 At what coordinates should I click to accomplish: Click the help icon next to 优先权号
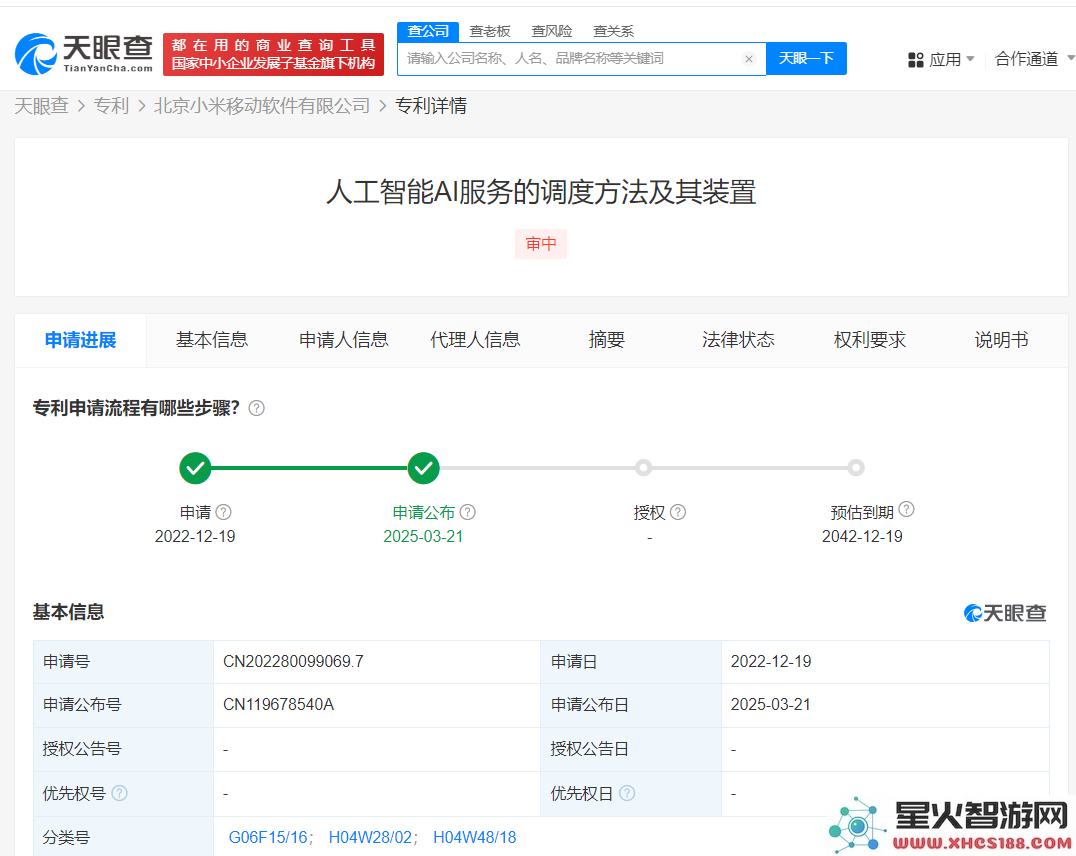[119, 794]
